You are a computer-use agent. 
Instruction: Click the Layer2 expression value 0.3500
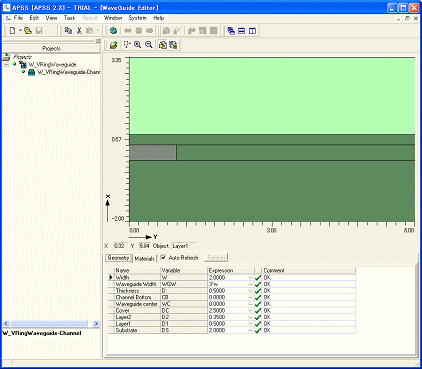[217, 317]
